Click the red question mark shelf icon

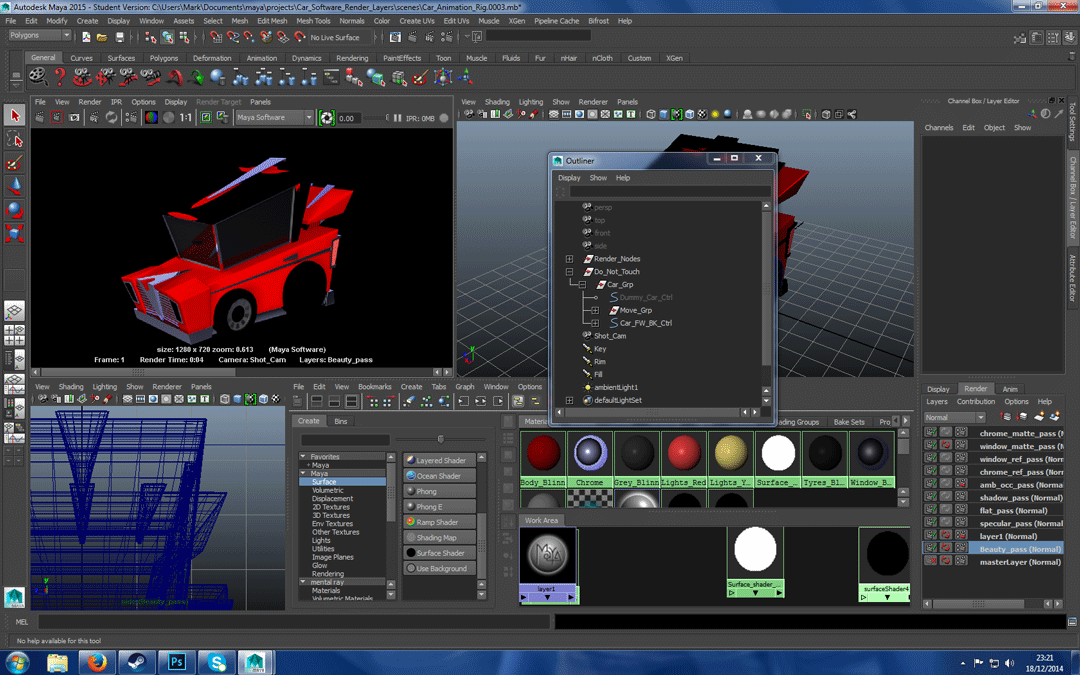(x=60, y=77)
